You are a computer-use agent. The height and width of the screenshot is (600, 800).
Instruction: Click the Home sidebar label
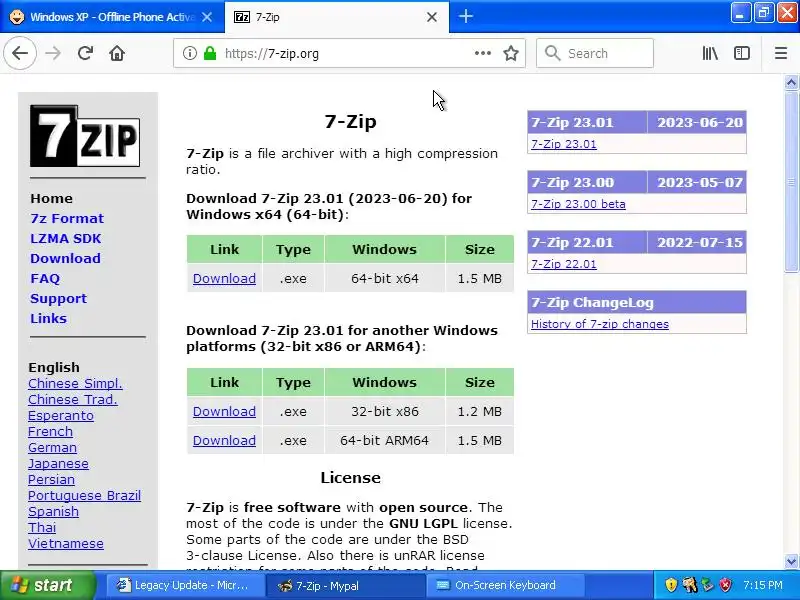coord(51,198)
